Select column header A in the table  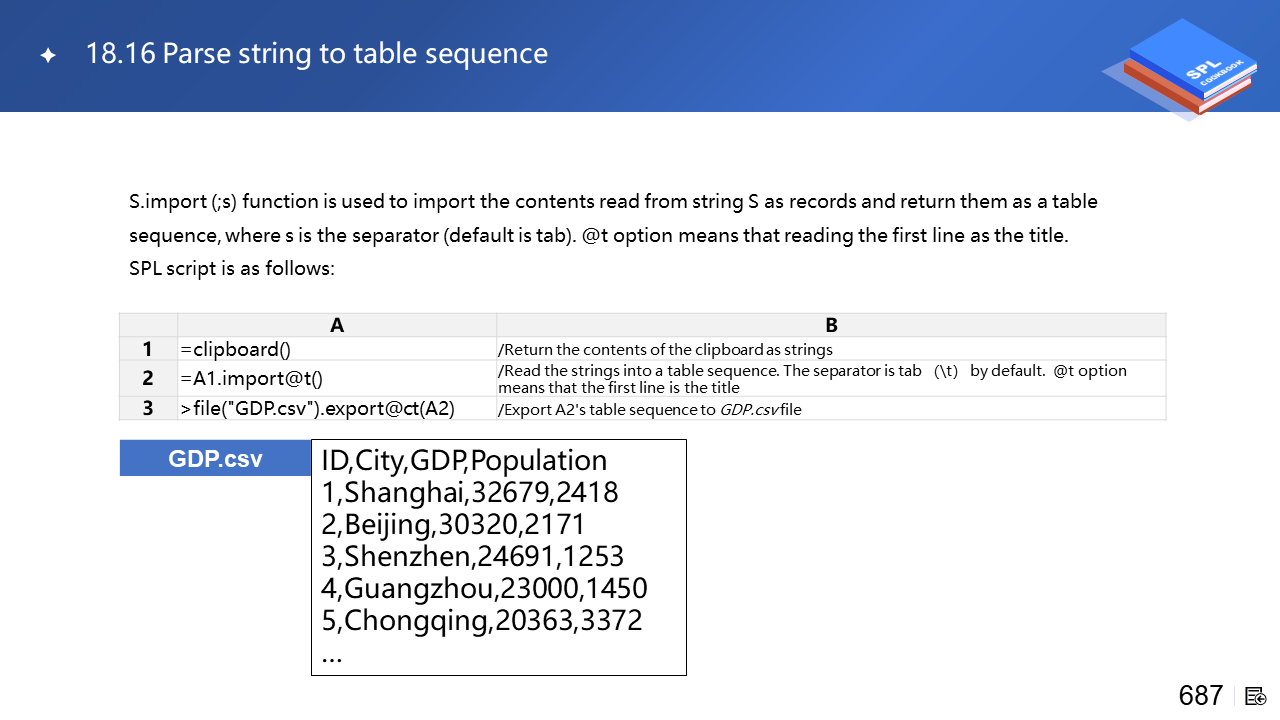[337, 325]
